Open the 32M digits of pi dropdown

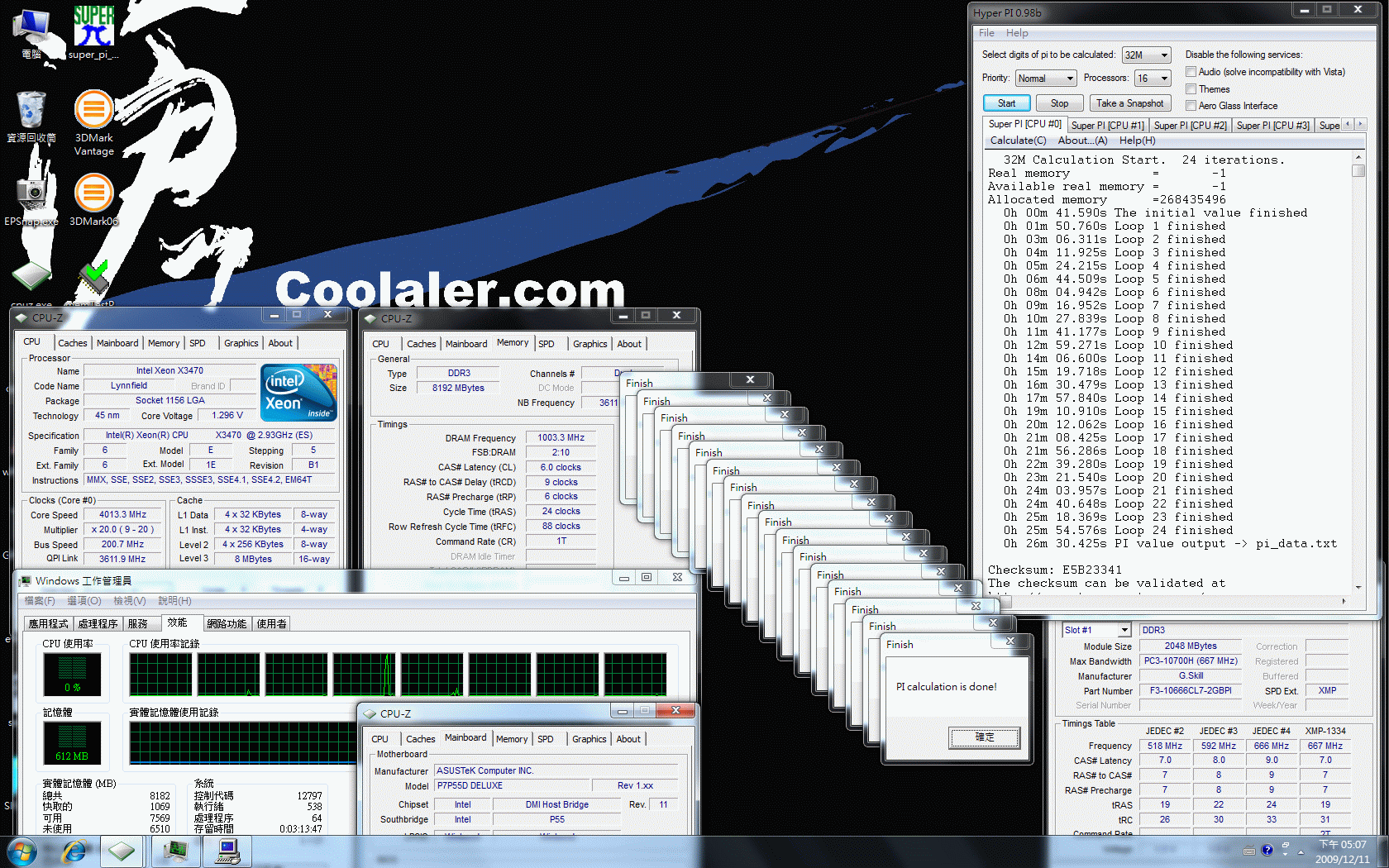tap(1146, 55)
